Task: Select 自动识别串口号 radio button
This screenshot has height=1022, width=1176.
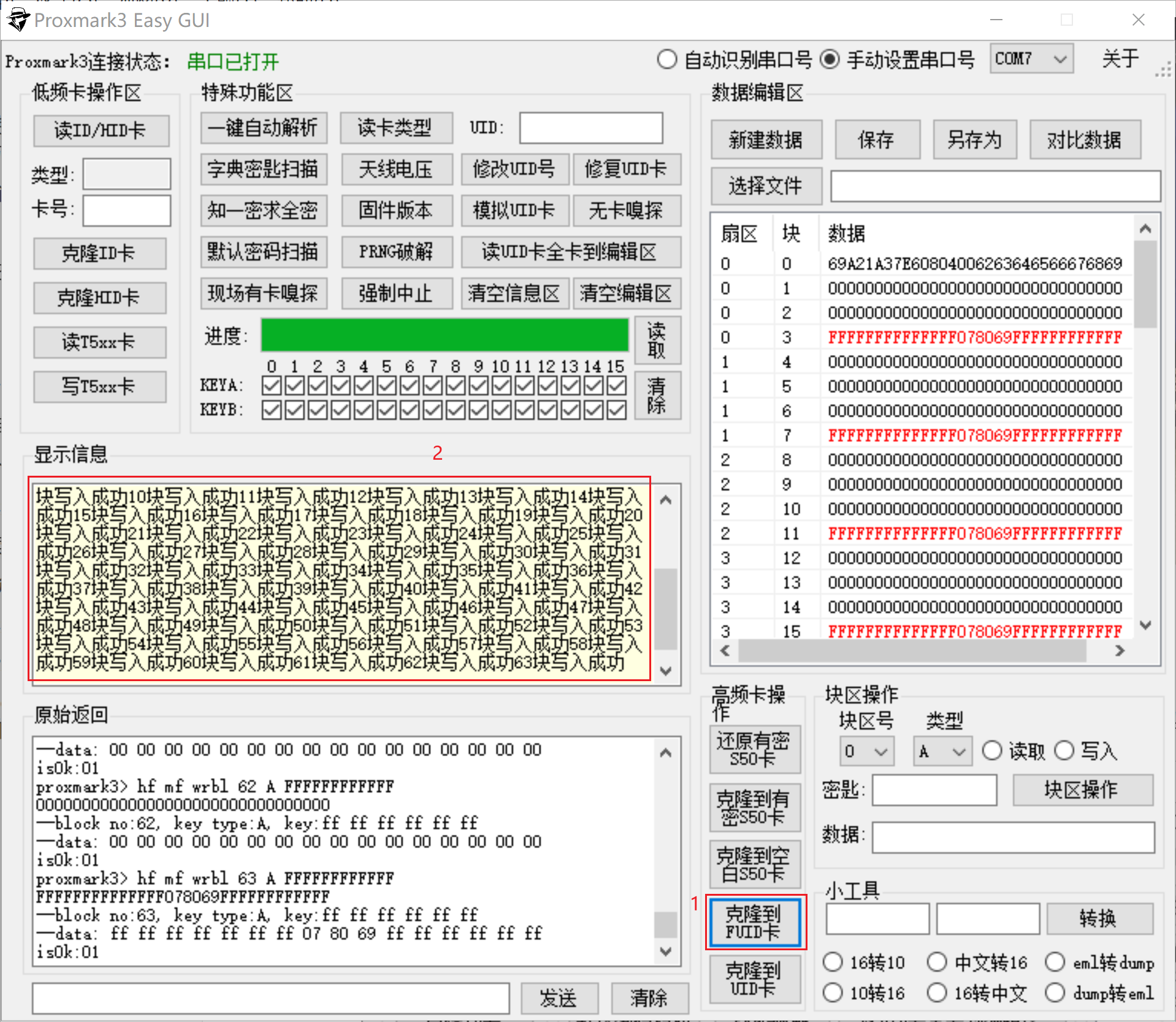Action: (x=666, y=60)
